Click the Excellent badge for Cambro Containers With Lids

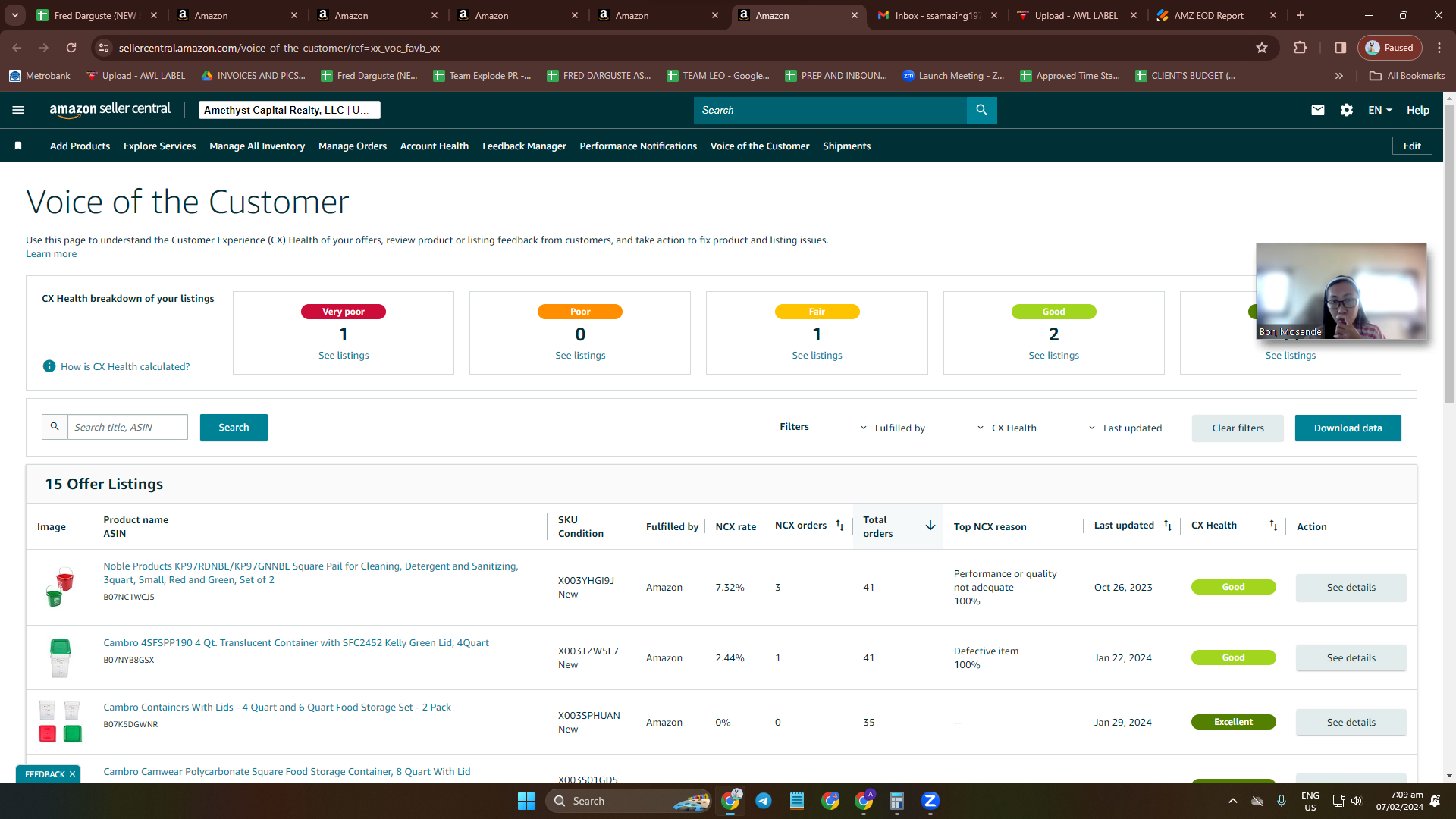(1233, 722)
